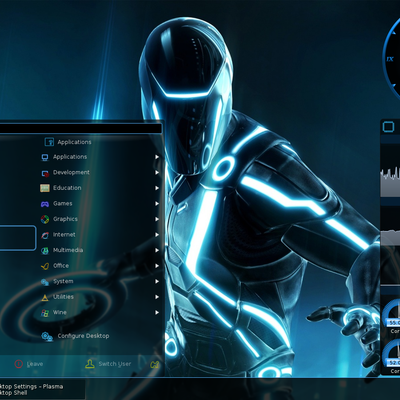Open the Internet menu entry
This screenshot has height=400, width=400.
100,235
